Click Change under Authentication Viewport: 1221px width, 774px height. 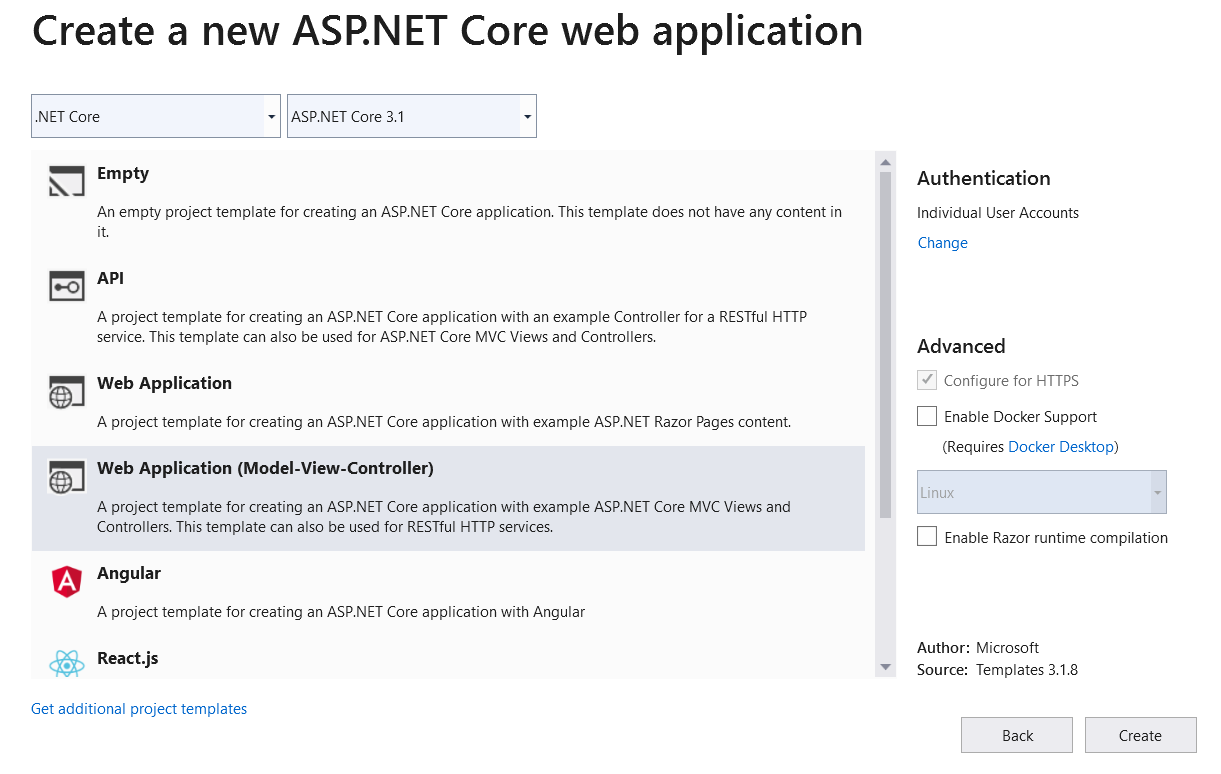[942, 243]
